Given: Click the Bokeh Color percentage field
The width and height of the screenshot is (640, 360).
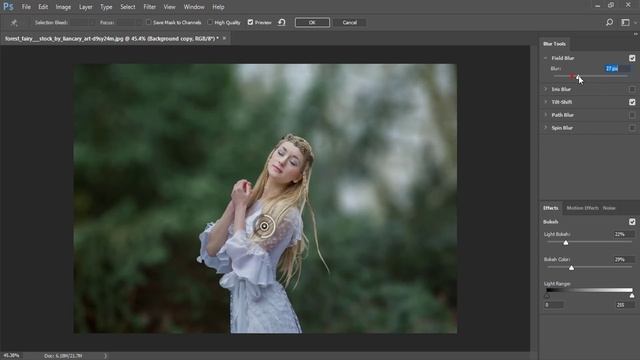Looking at the screenshot, I should pos(624,260).
